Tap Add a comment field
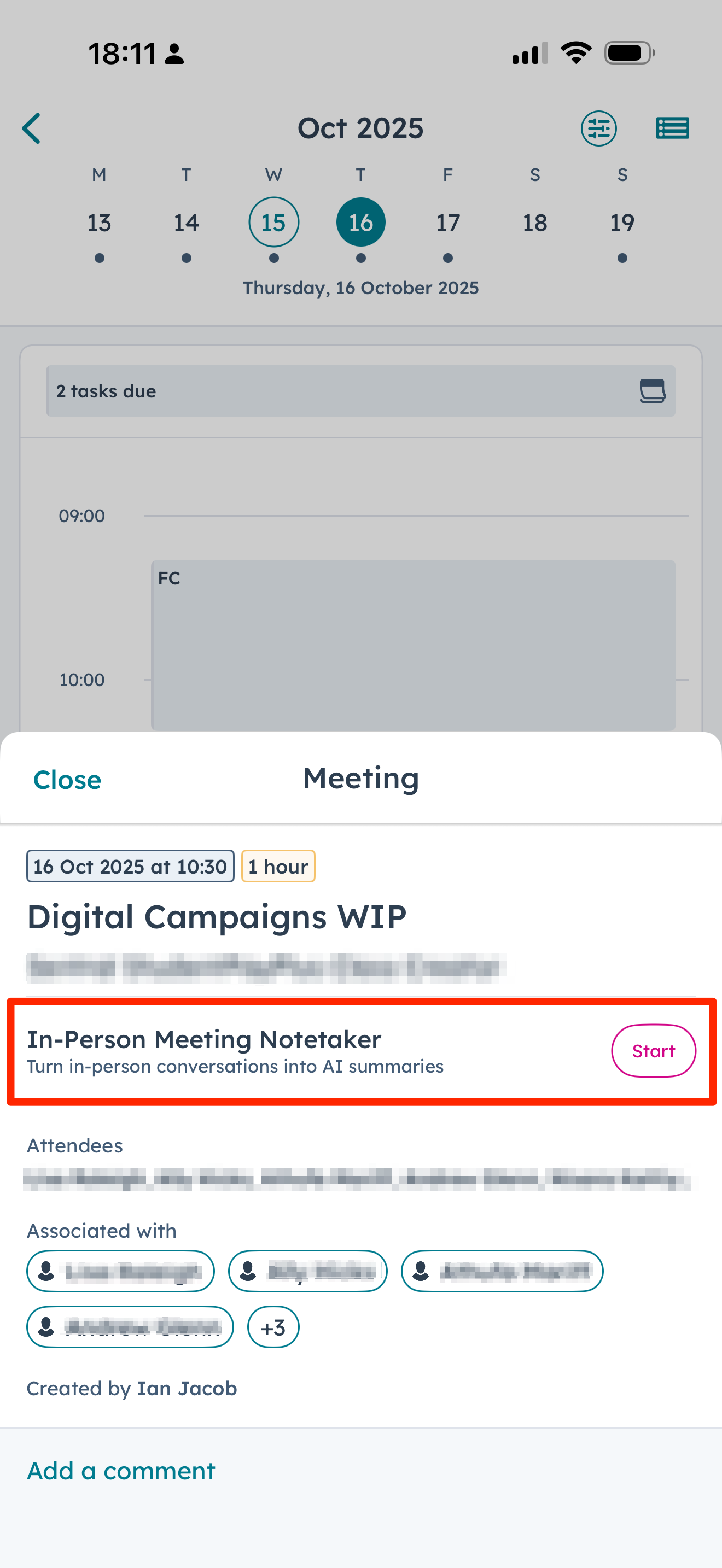 point(121,1471)
